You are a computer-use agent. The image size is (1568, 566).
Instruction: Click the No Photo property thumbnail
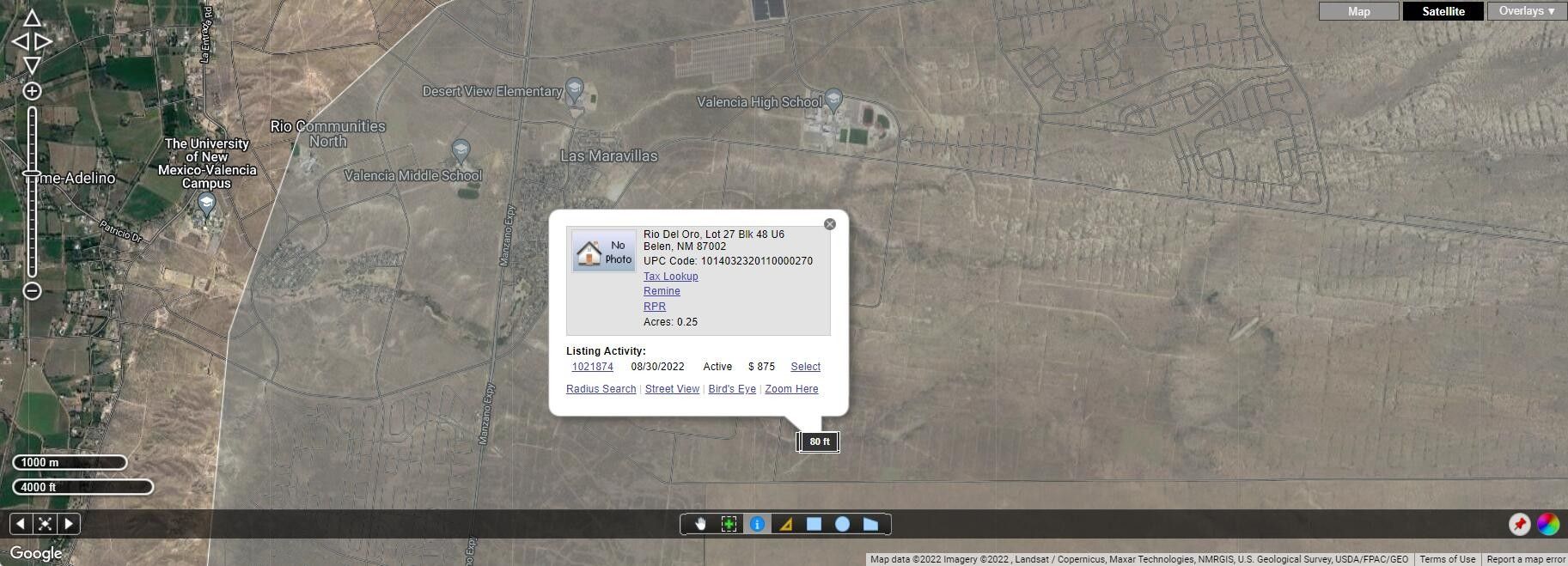click(x=604, y=251)
